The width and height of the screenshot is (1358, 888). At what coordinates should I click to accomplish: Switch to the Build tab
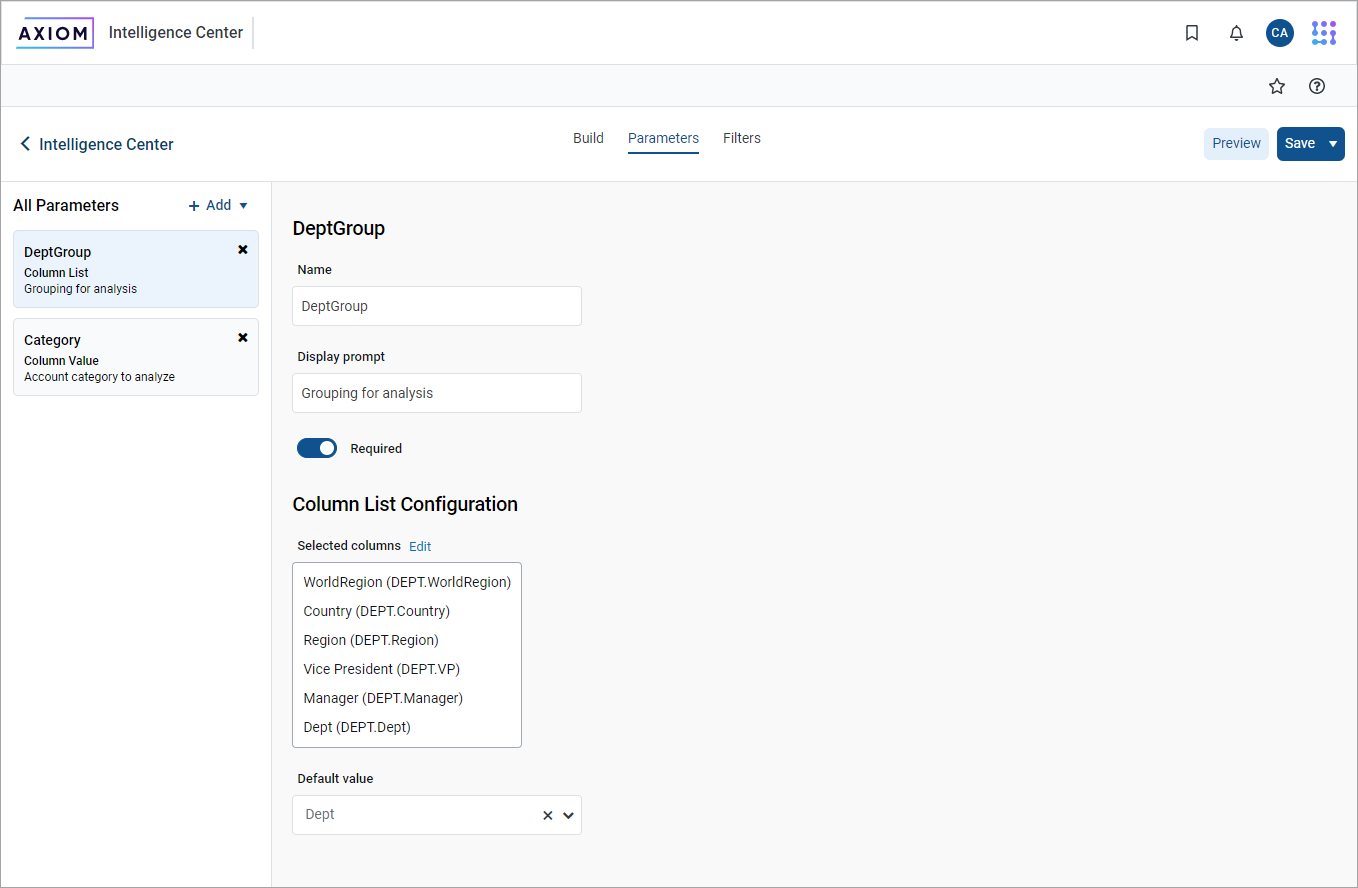click(588, 138)
